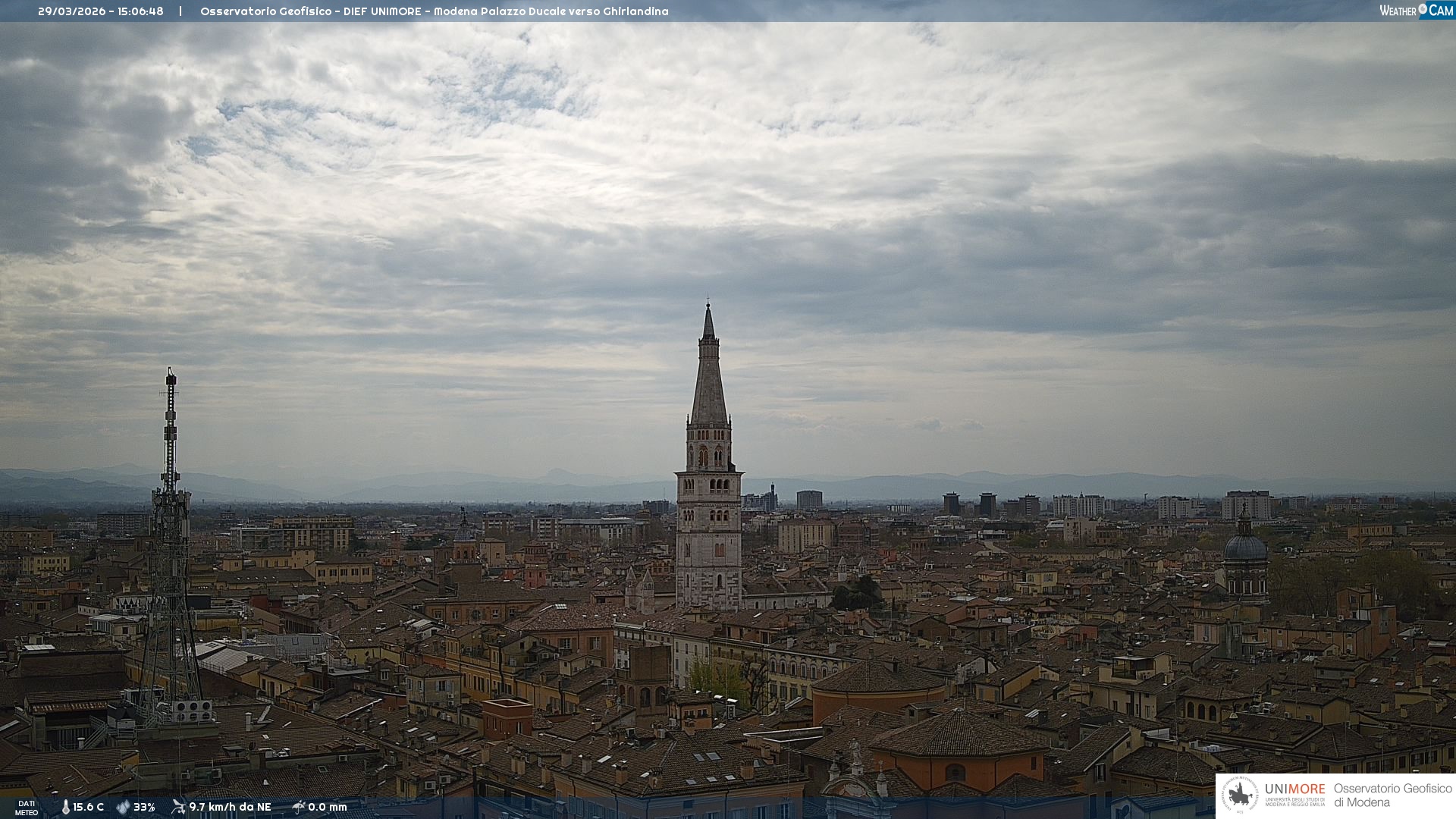
Task: Click the 33% humidity value
Action: 144,808
